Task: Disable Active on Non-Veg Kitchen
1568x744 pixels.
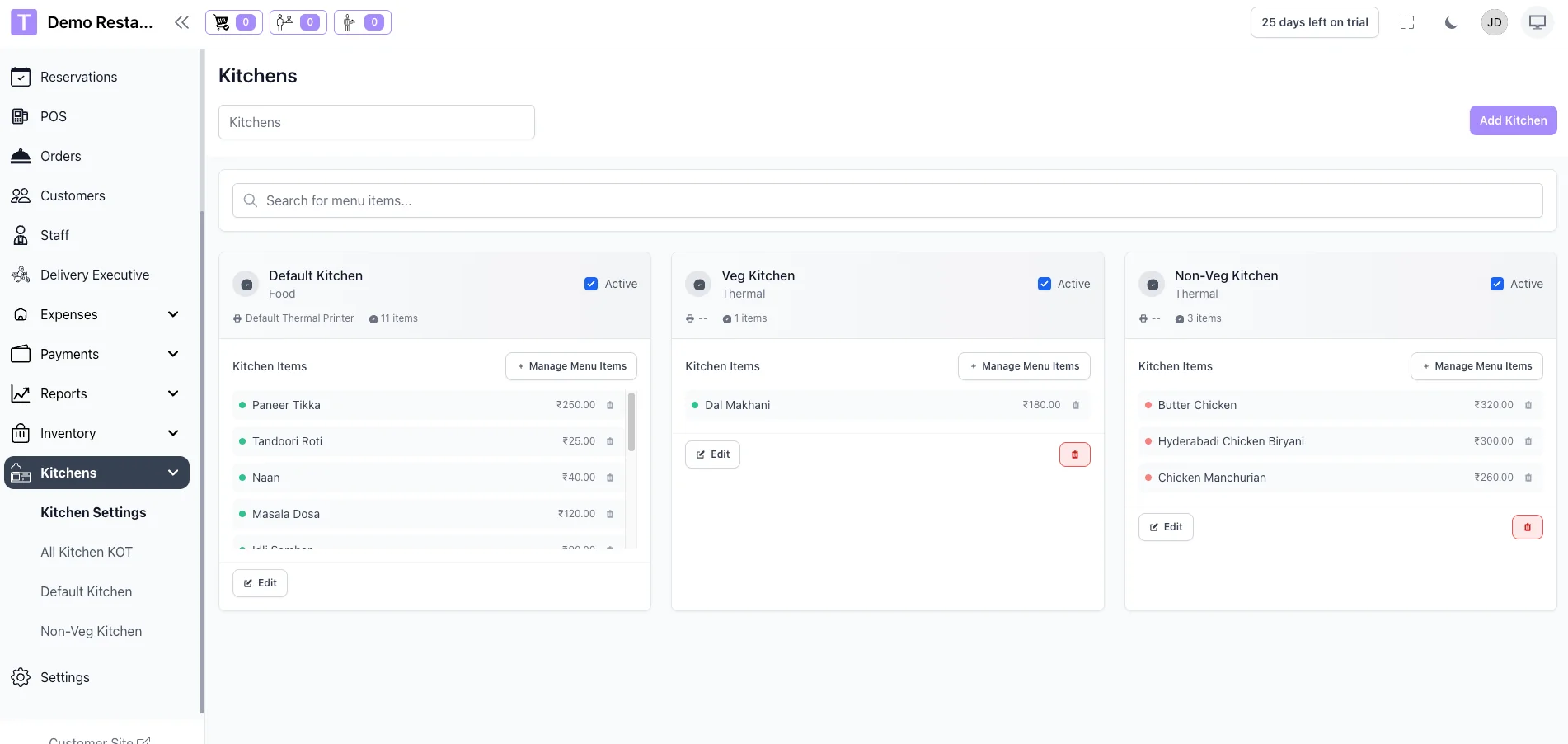Action: [x=1496, y=284]
